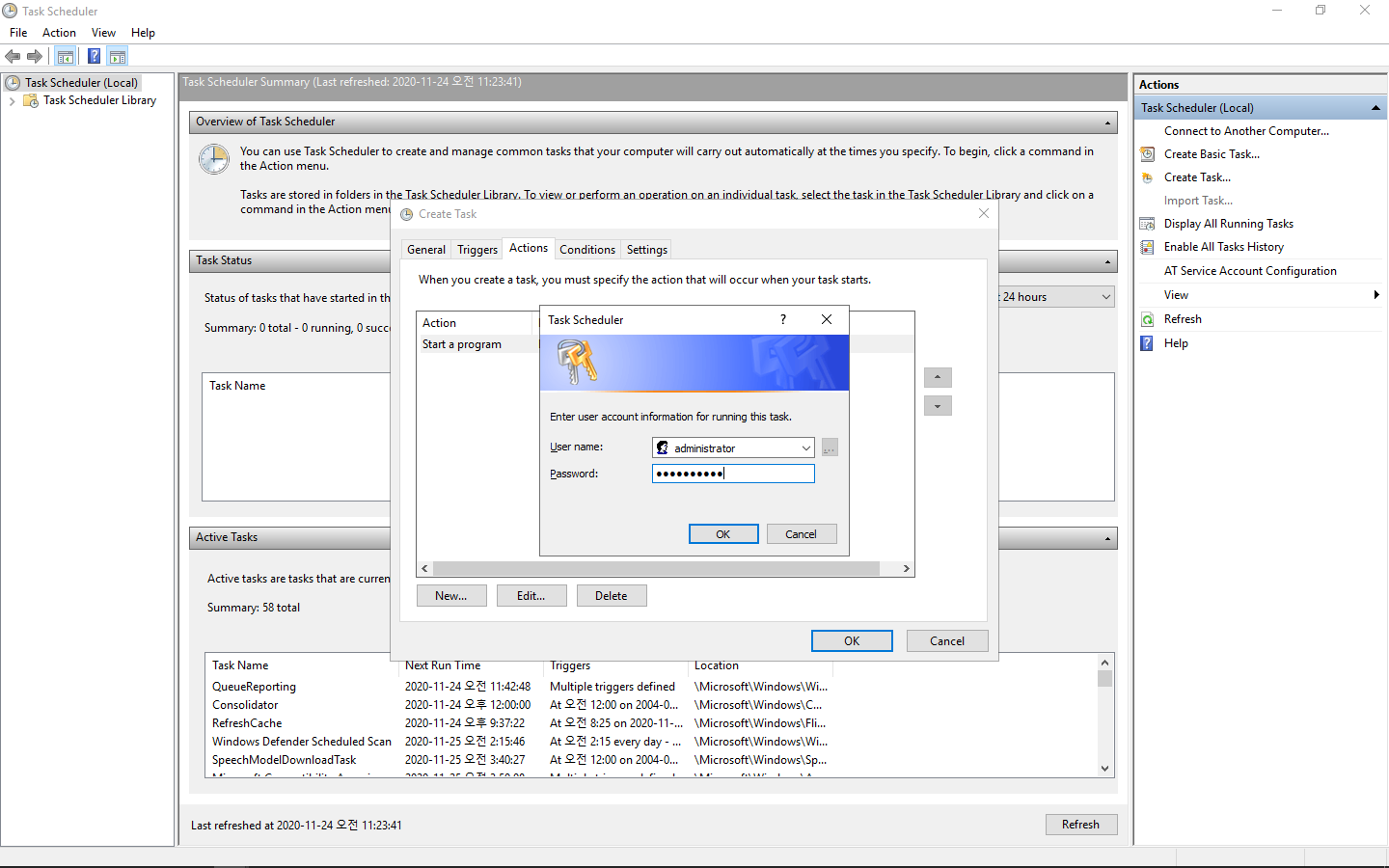Switch to the General tab
The height and width of the screenshot is (868, 1389).
click(x=426, y=250)
